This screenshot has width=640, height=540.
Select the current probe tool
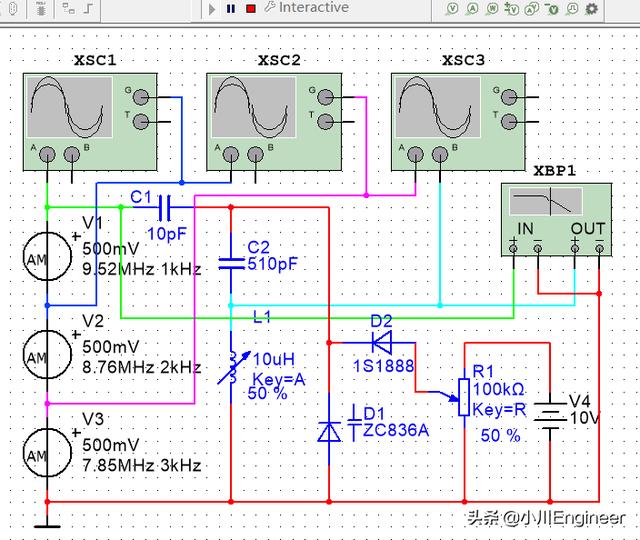472,9
